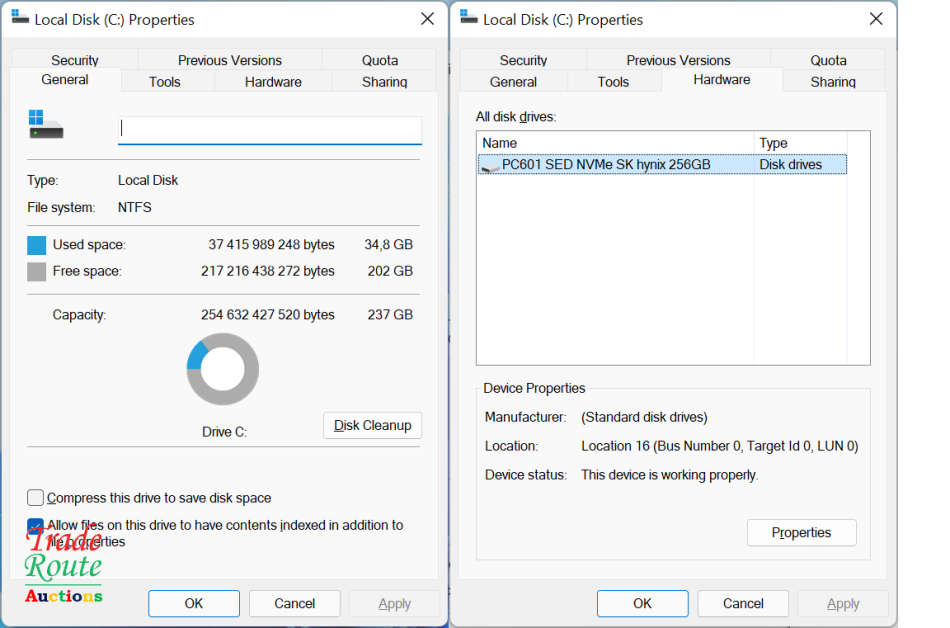The image size is (950, 628).
Task: Click the drive label text field
Action: coord(270,130)
